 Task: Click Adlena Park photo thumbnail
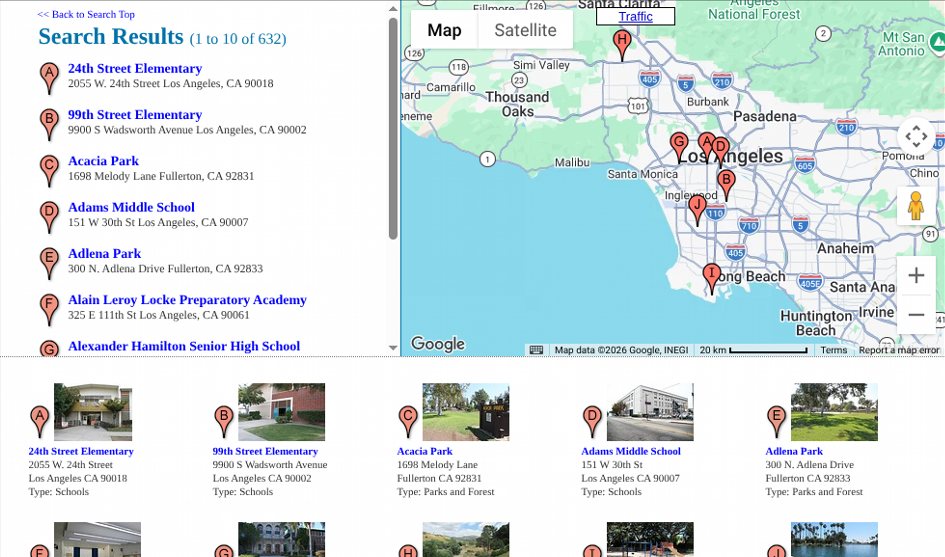click(x=834, y=412)
